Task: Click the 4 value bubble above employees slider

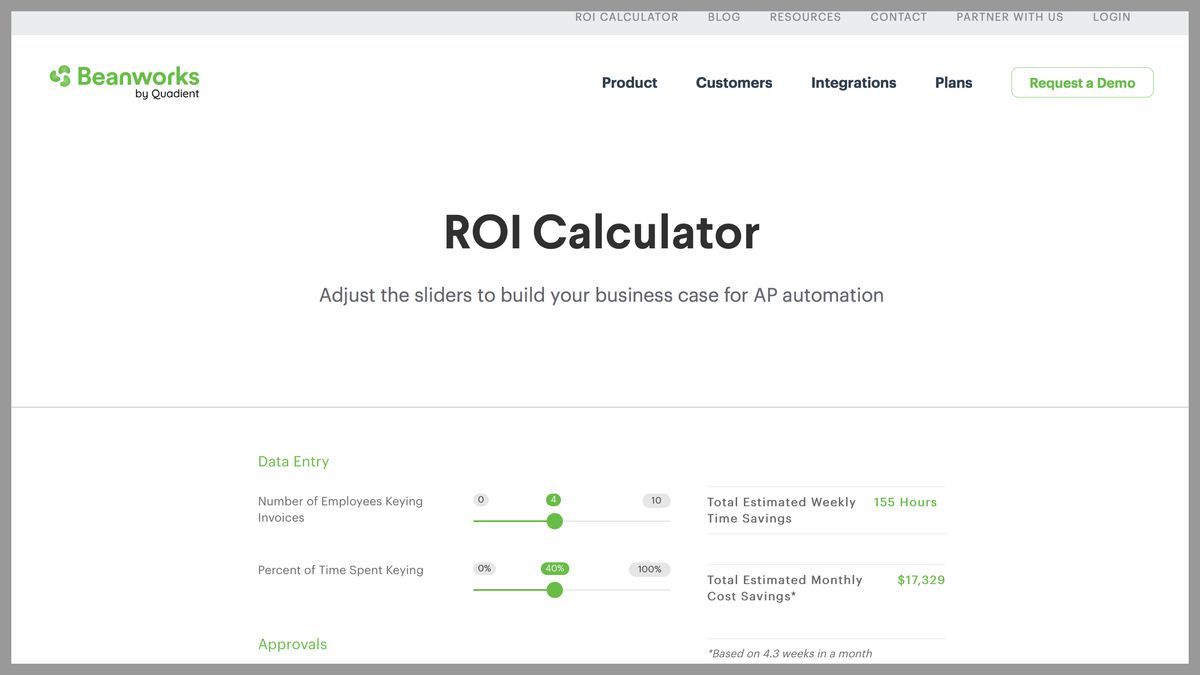Action: (553, 500)
